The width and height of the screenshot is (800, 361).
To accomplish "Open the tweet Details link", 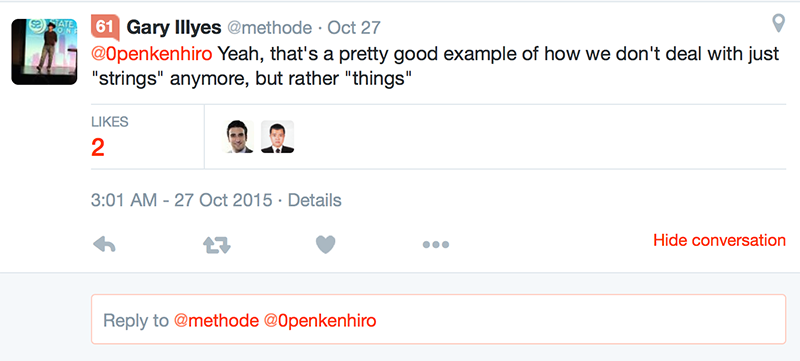I will pyautogui.click(x=315, y=200).
